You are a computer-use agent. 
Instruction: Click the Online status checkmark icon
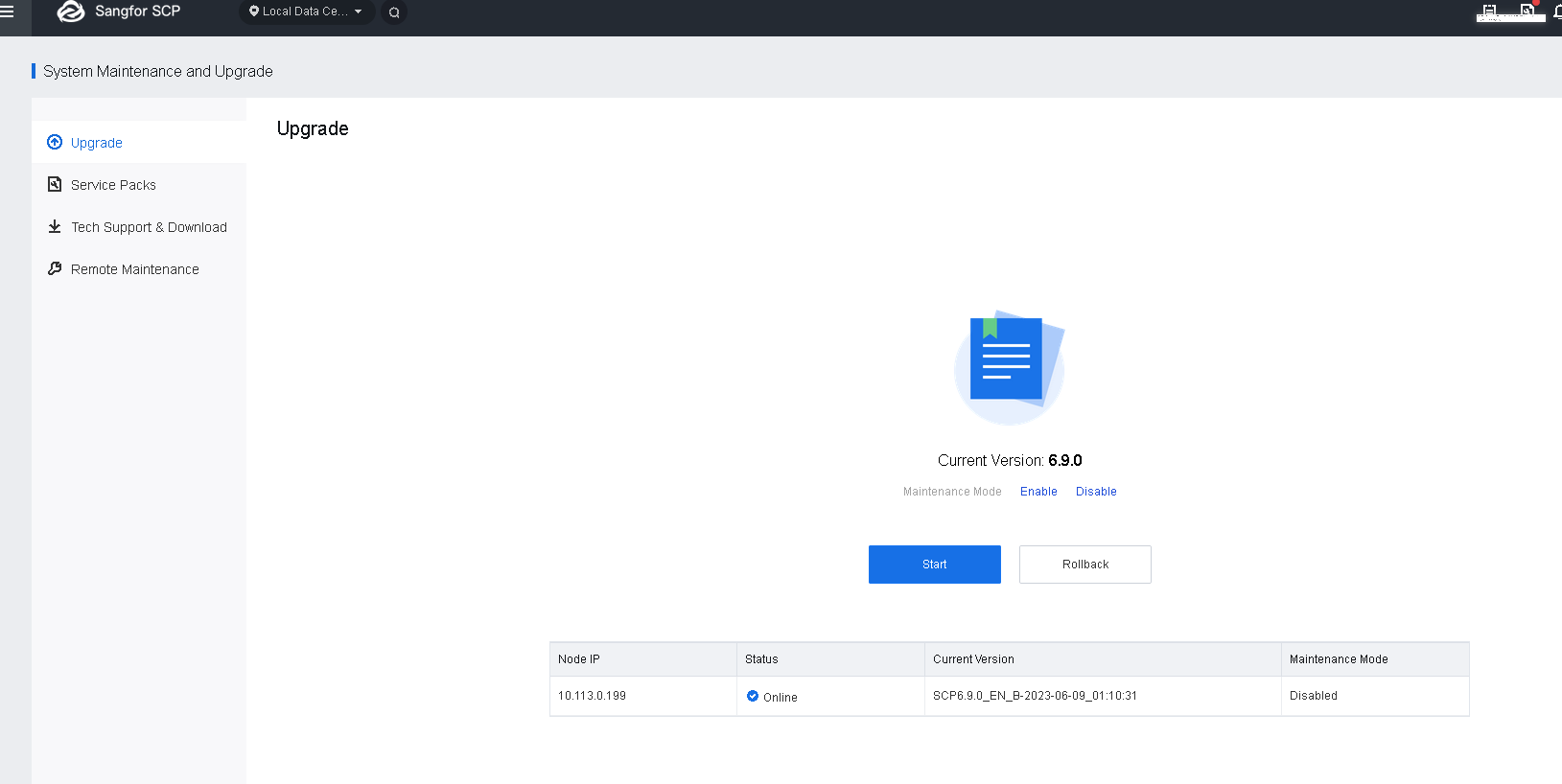pos(753,696)
